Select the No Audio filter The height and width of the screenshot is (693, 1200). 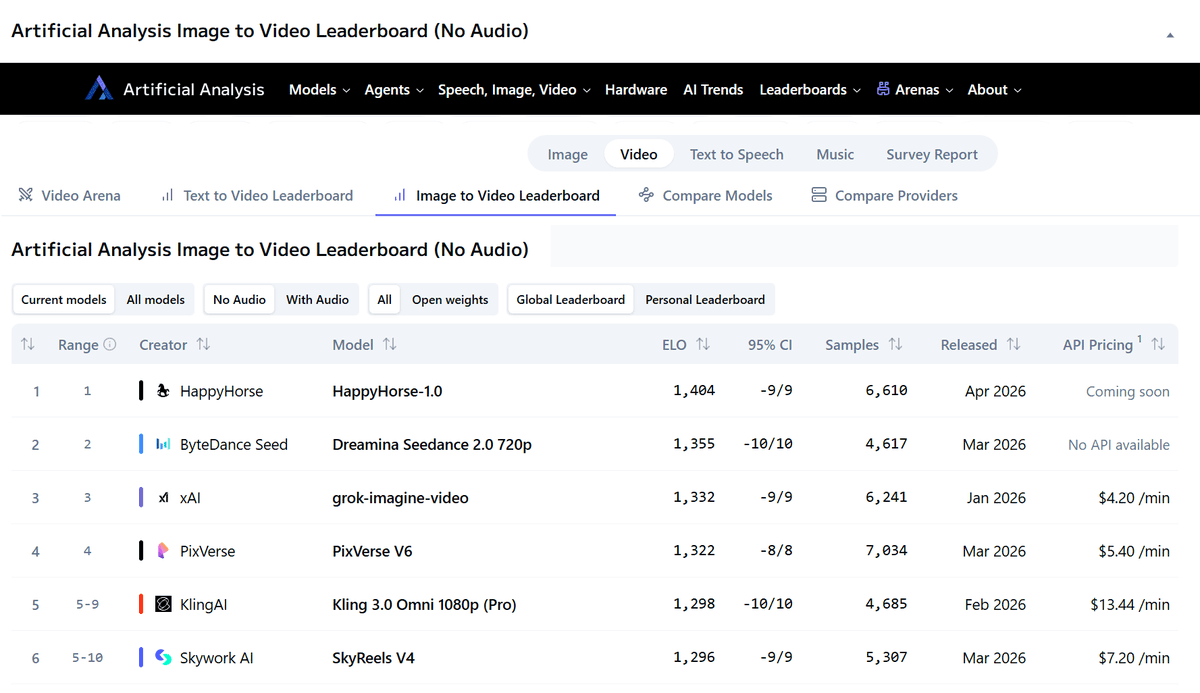tap(240, 299)
